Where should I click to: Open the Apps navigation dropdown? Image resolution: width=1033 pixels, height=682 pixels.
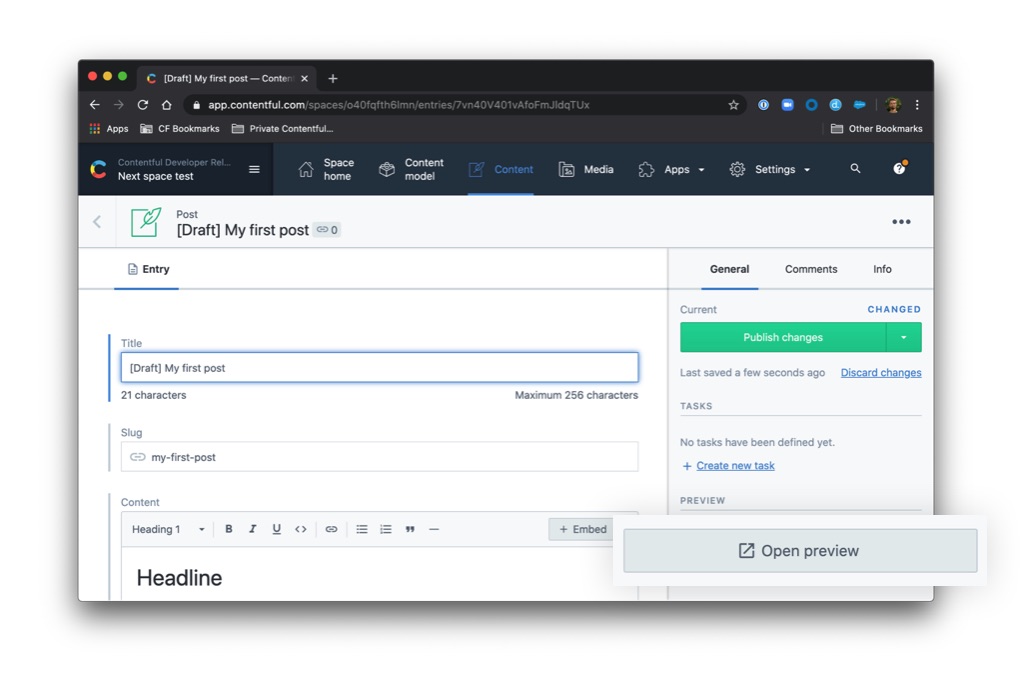tap(672, 169)
